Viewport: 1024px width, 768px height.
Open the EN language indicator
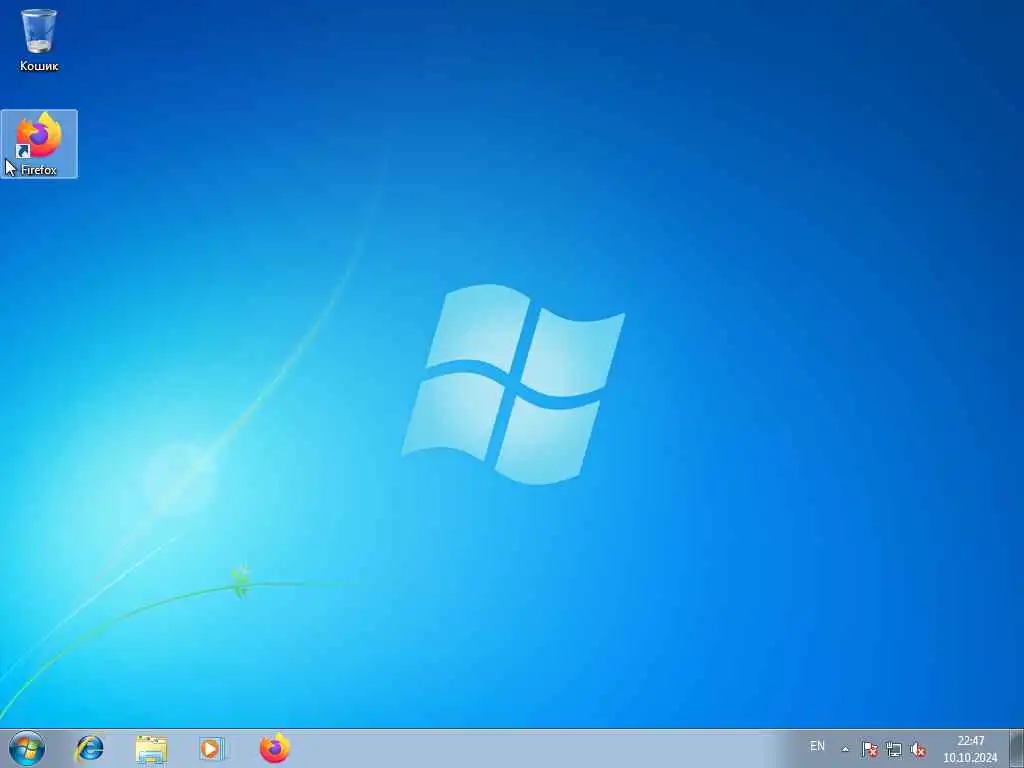817,746
